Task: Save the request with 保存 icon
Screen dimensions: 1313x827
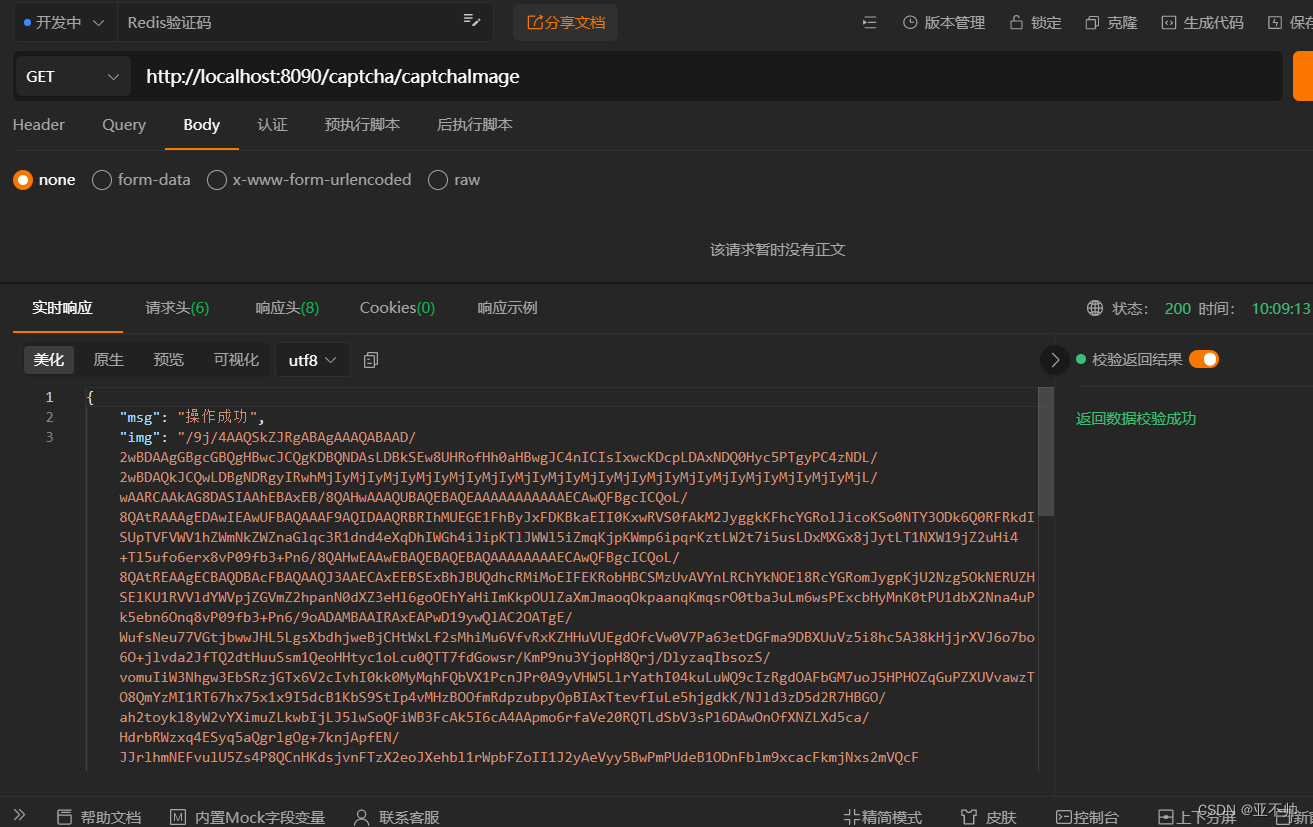Action: click(1288, 22)
